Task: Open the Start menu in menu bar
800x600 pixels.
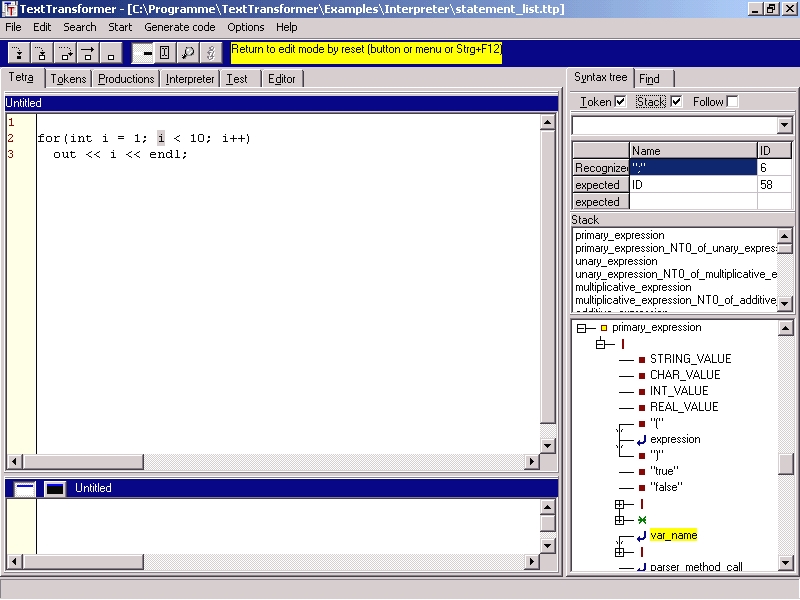Action: [x=120, y=27]
